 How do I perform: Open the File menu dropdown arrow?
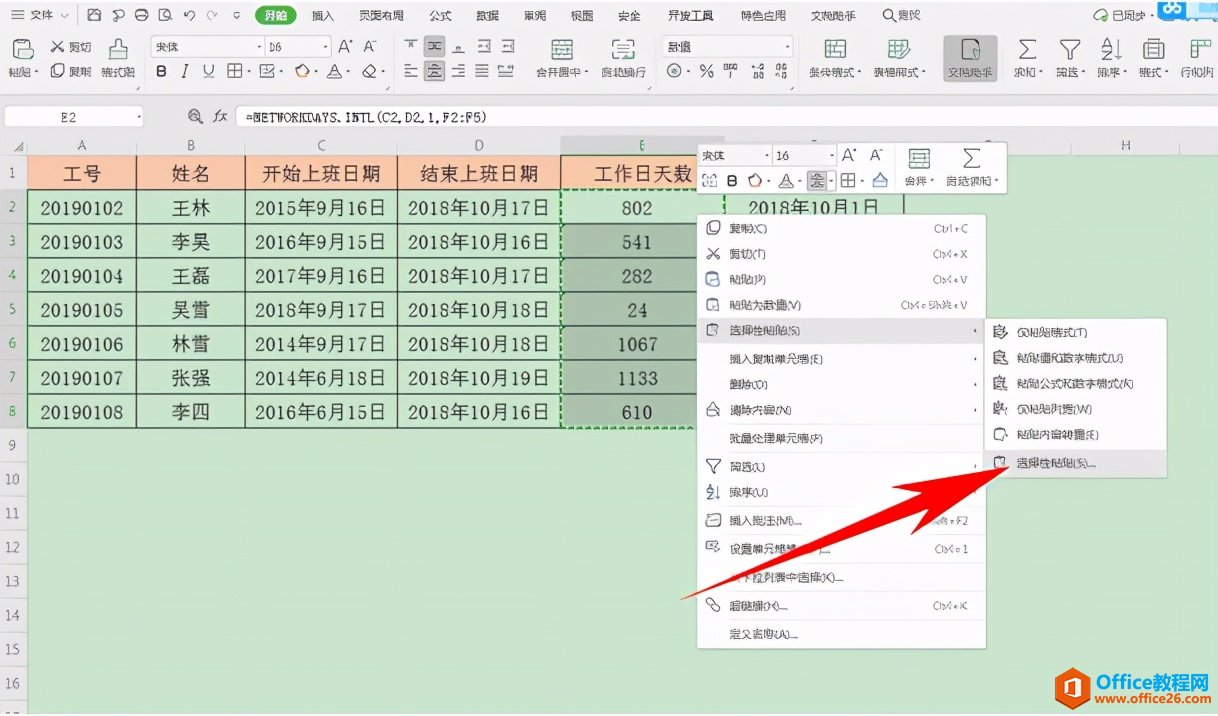click(64, 15)
